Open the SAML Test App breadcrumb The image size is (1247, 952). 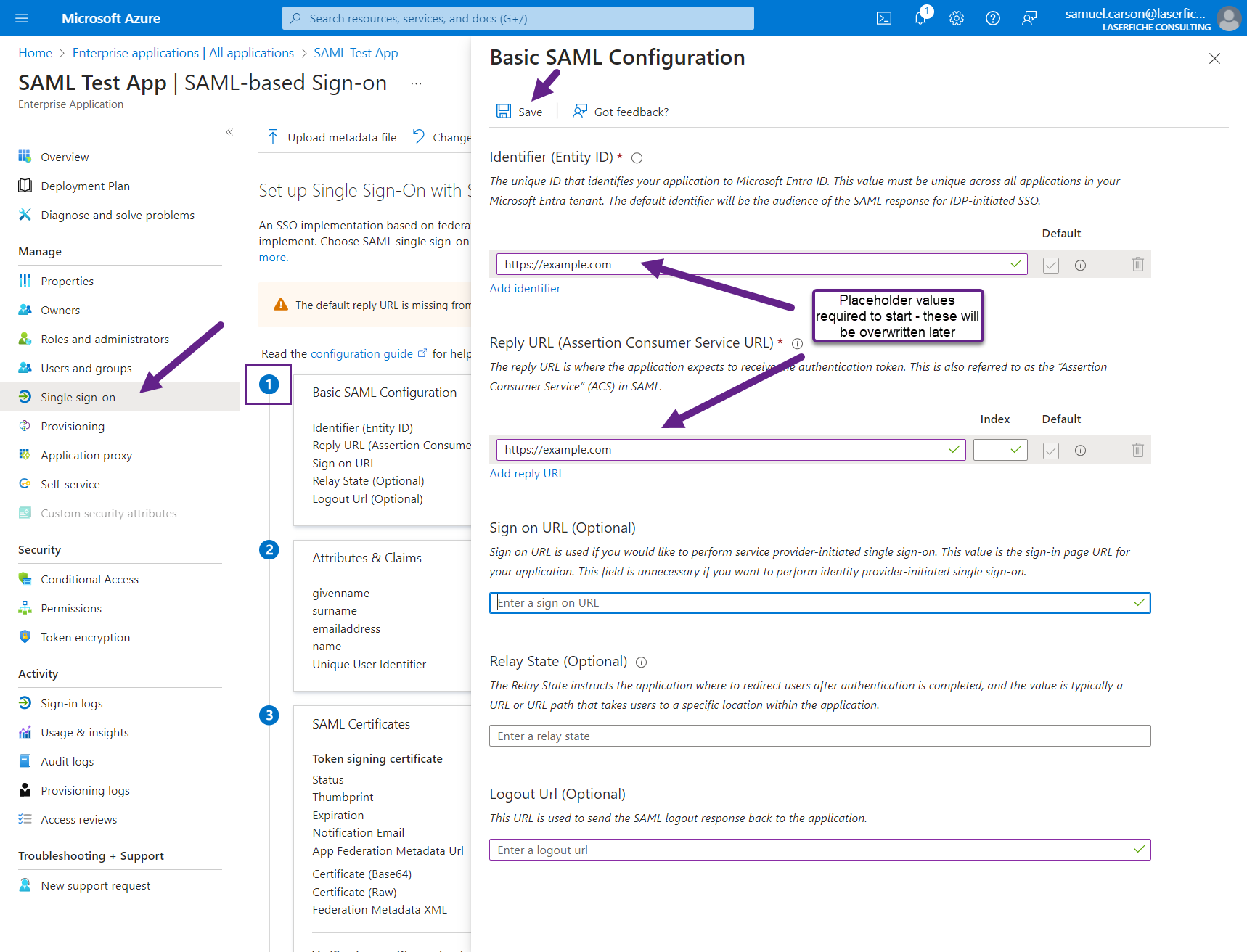(356, 53)
